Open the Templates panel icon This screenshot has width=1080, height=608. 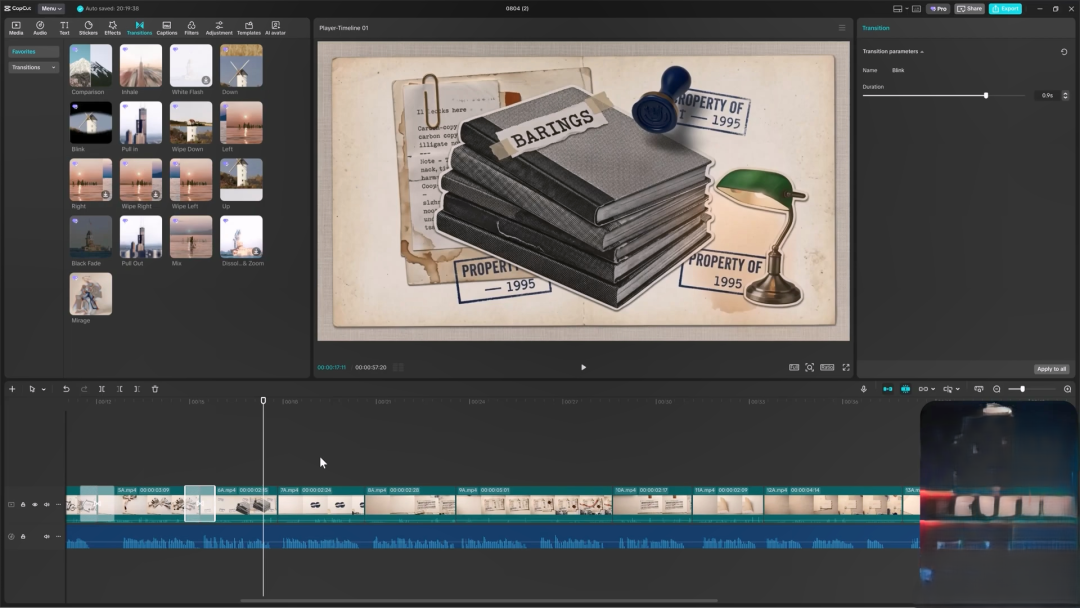coord(249,28)
